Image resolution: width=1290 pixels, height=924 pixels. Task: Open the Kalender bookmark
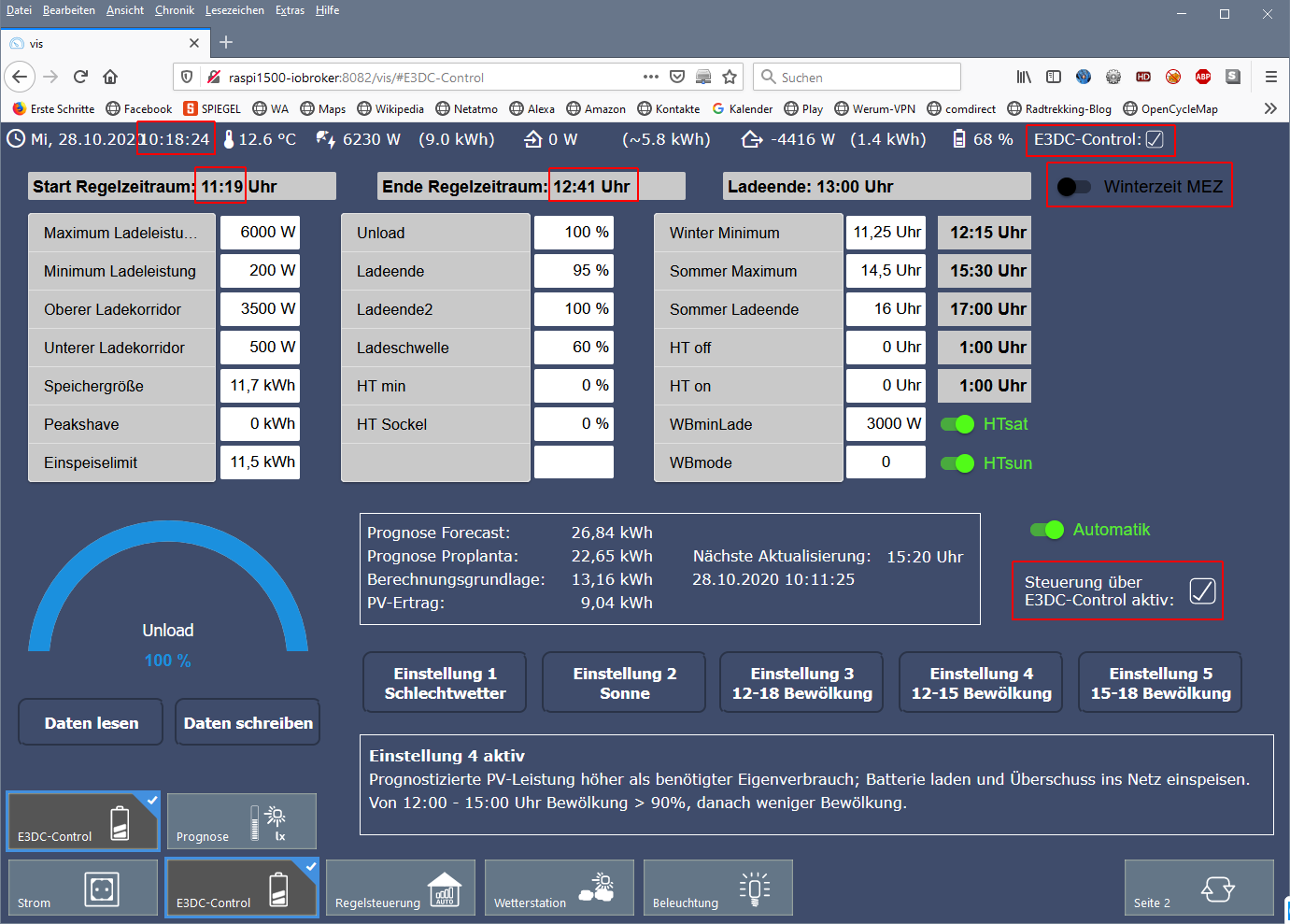[x=743, y=108]
